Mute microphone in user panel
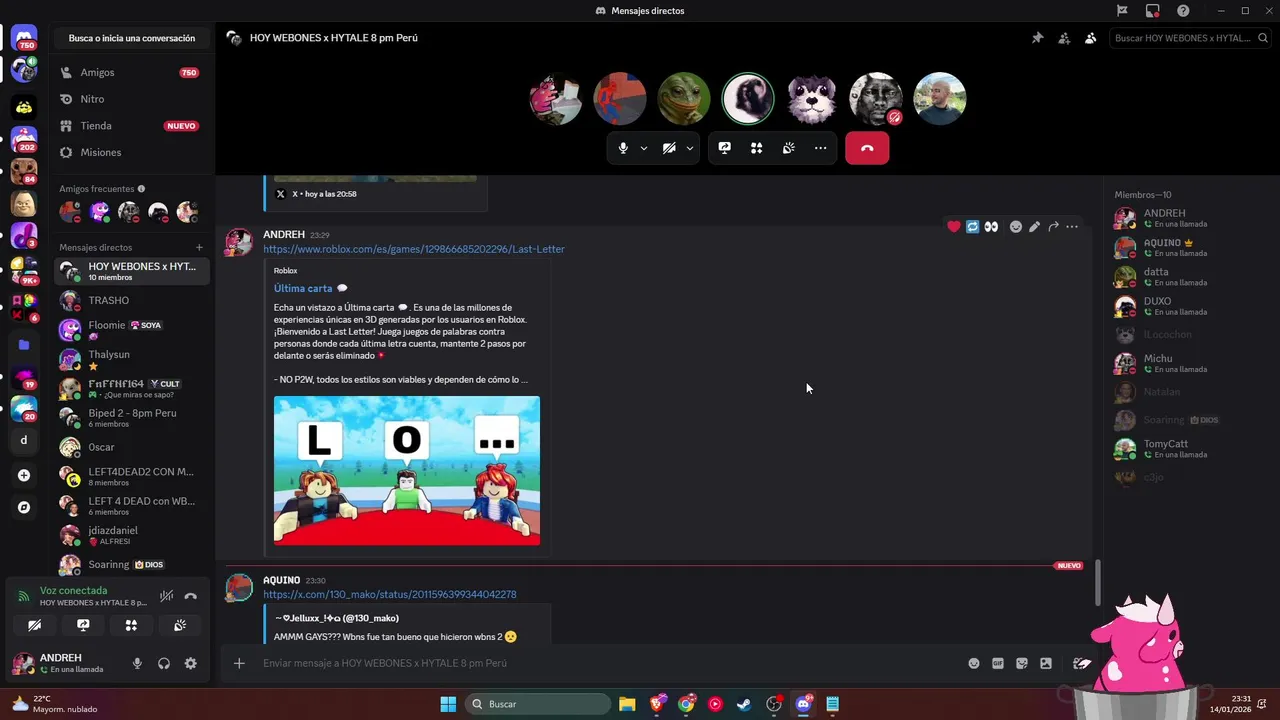 point(137,663)
